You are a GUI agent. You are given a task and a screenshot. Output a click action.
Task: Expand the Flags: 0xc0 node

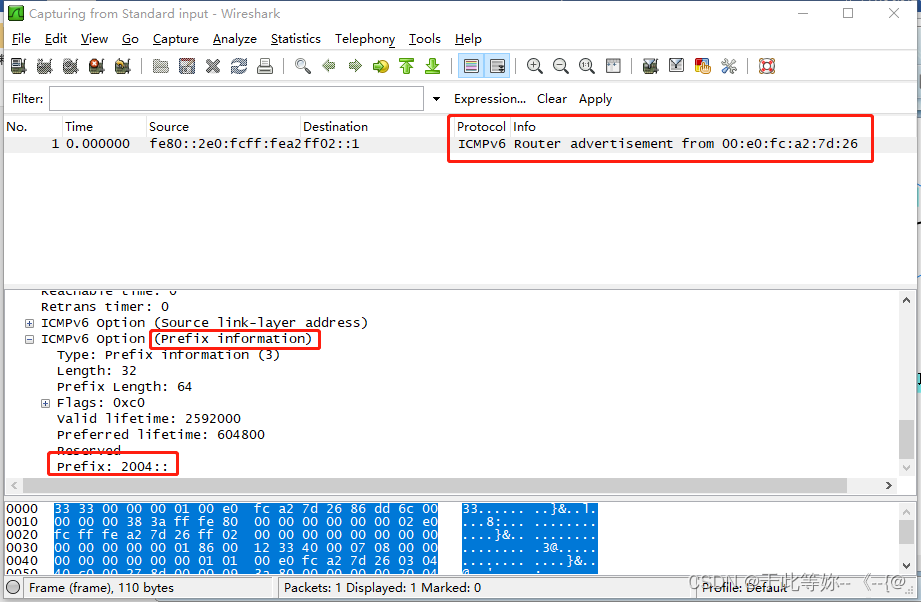click(45, 403)
